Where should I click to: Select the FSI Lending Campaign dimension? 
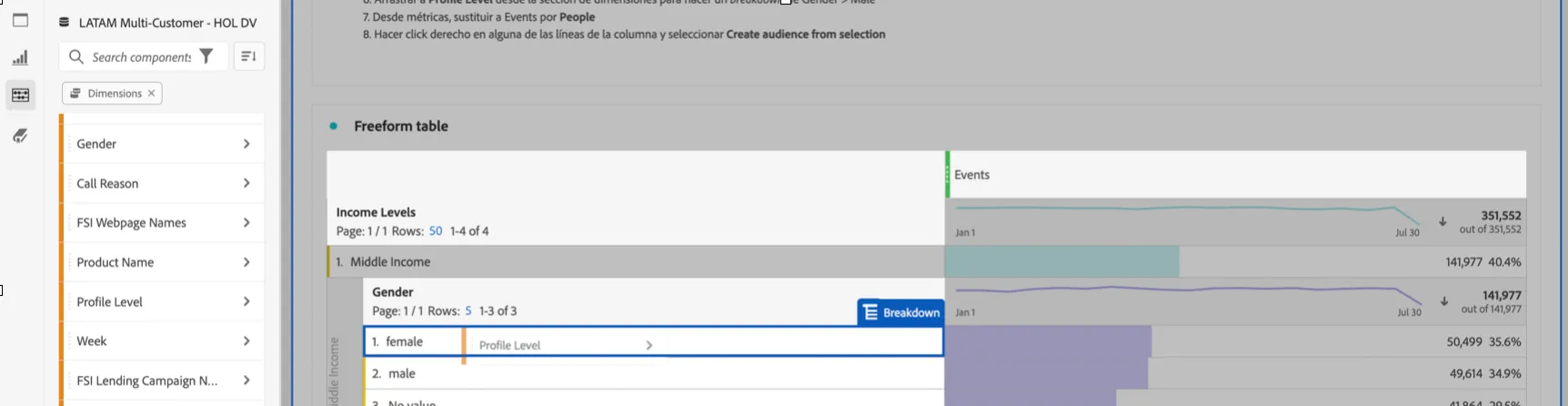162,381
